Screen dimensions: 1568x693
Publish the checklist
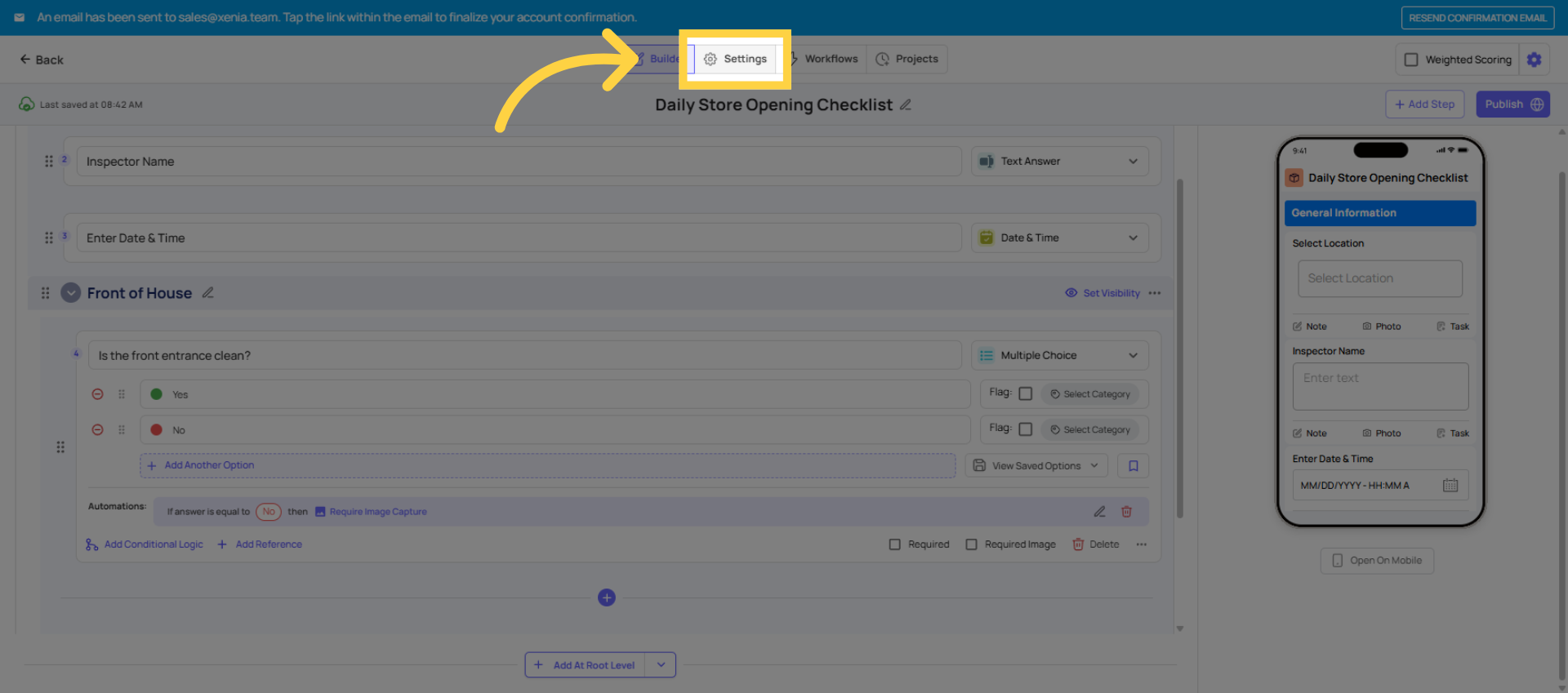[x=1512, y=104]
